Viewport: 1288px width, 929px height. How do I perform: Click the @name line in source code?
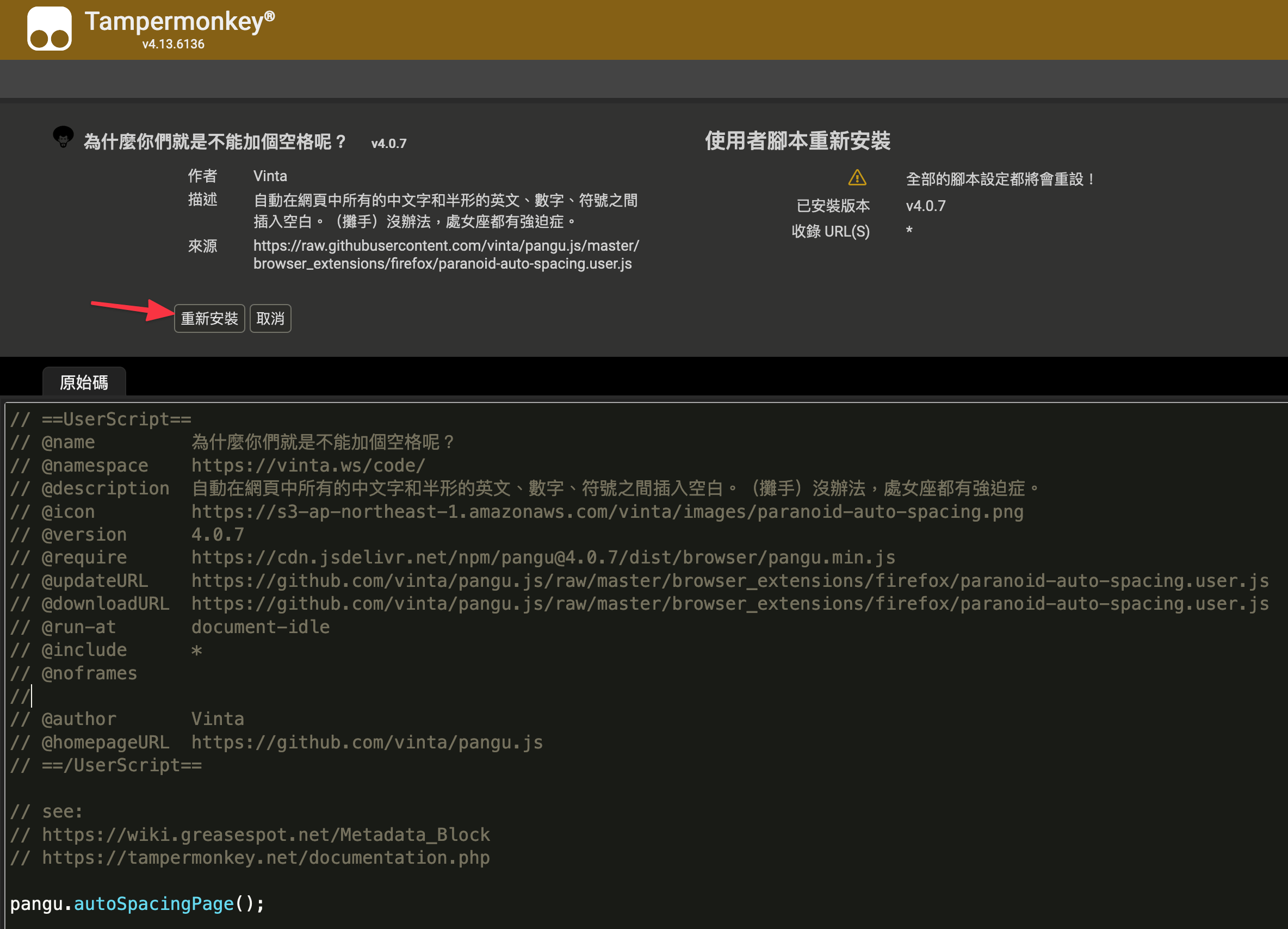[x=232, y=442]
